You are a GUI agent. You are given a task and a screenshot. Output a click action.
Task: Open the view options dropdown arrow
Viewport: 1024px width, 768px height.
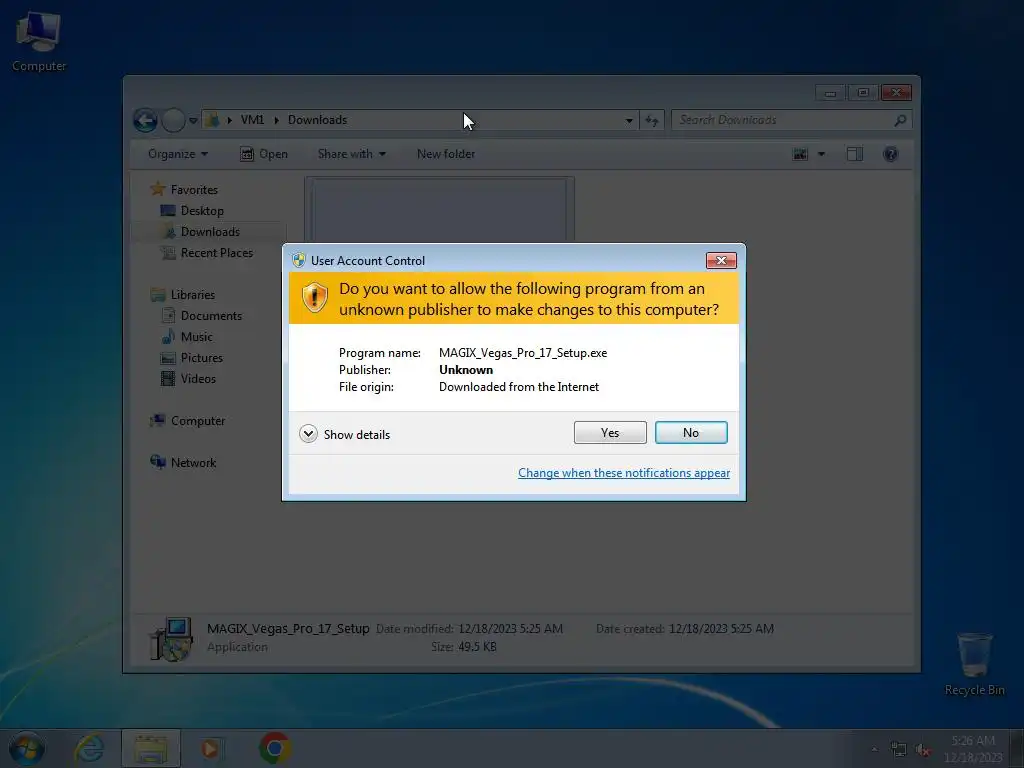coord(822,154)
